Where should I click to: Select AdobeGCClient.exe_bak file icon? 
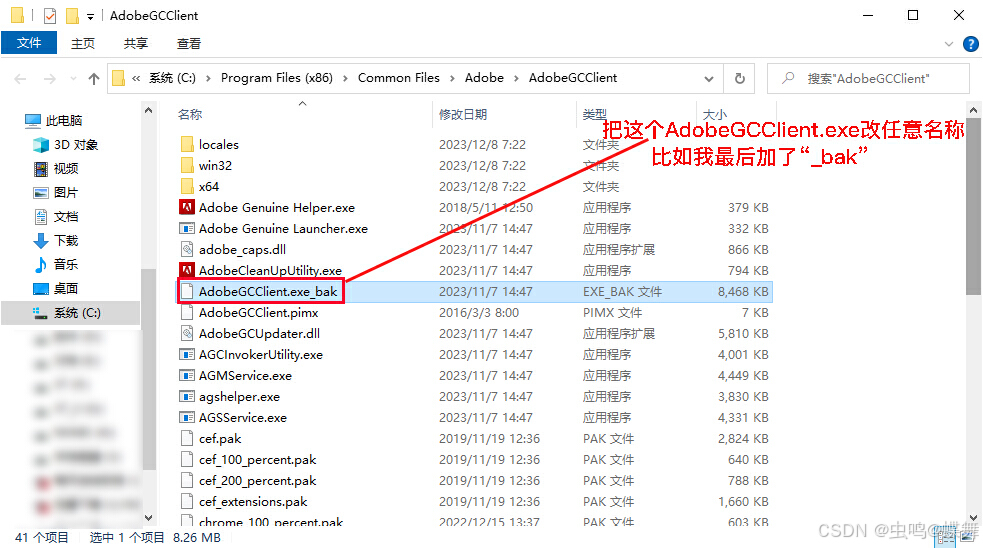point(187,292)
